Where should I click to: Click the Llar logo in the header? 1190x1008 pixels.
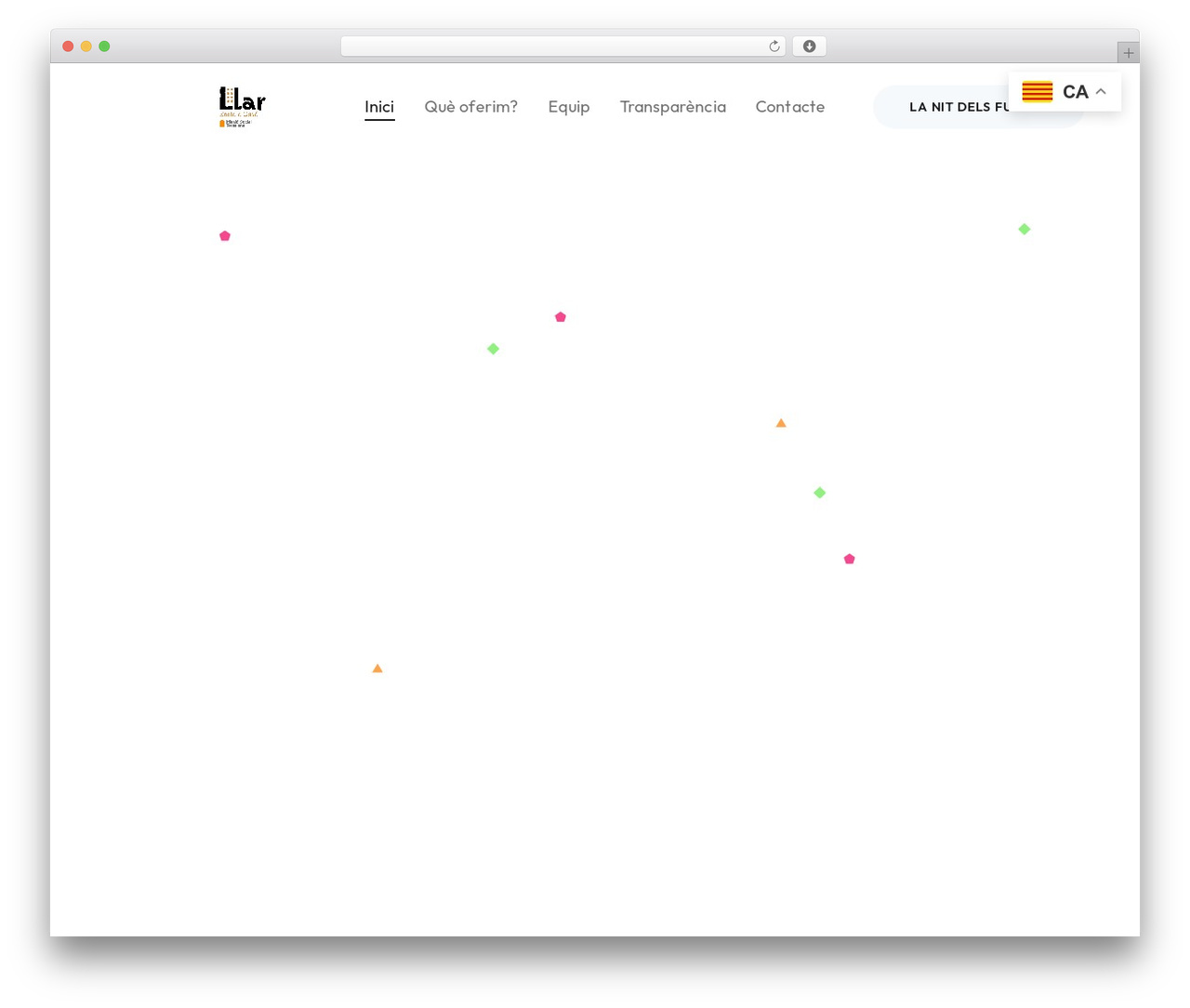tap(243, 107)
